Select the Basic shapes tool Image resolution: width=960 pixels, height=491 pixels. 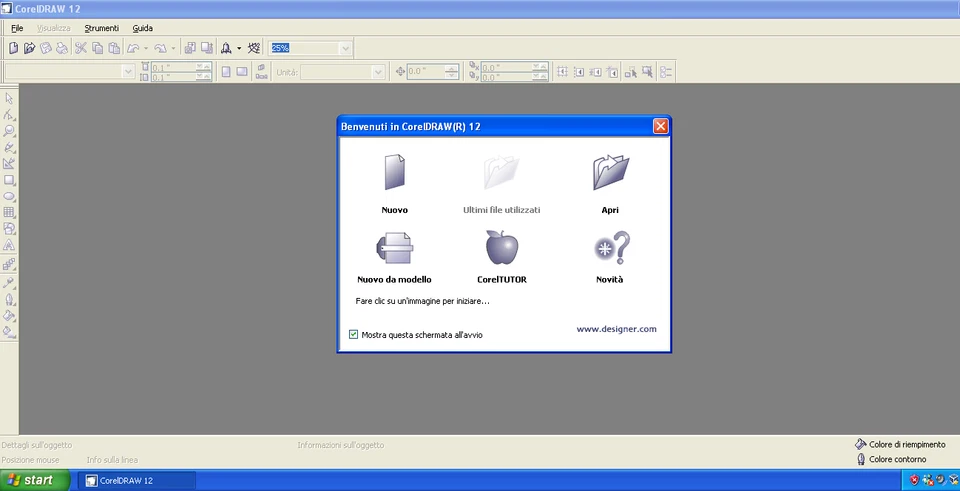9,229
